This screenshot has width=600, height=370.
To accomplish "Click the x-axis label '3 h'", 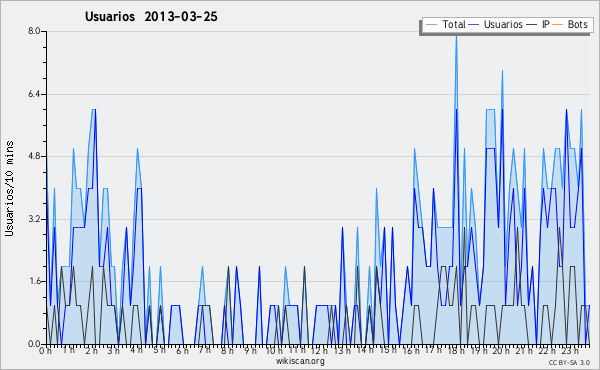I will click(114, 351).
